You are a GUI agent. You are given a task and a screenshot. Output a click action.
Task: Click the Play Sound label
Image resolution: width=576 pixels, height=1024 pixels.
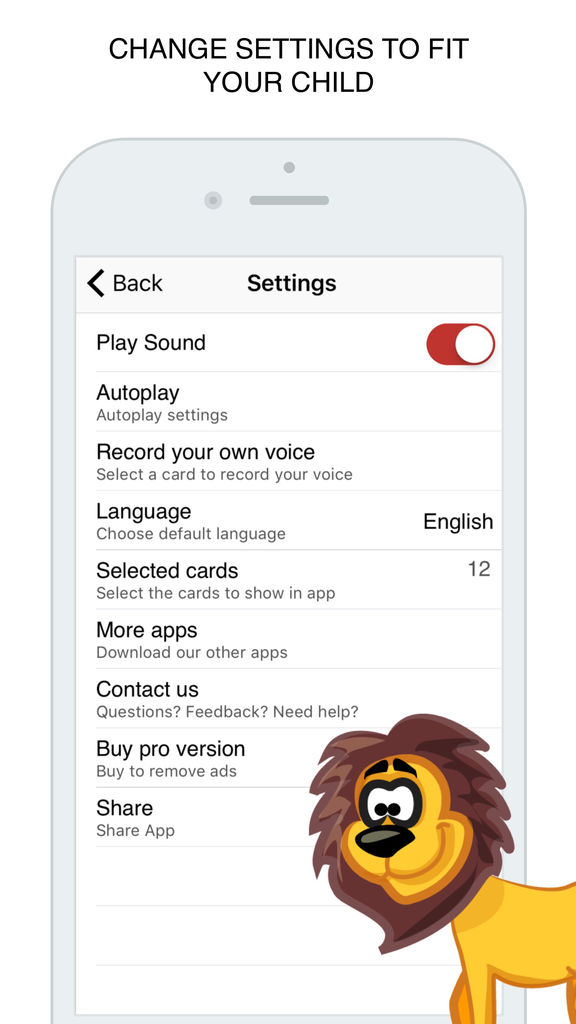coord(151,343)
